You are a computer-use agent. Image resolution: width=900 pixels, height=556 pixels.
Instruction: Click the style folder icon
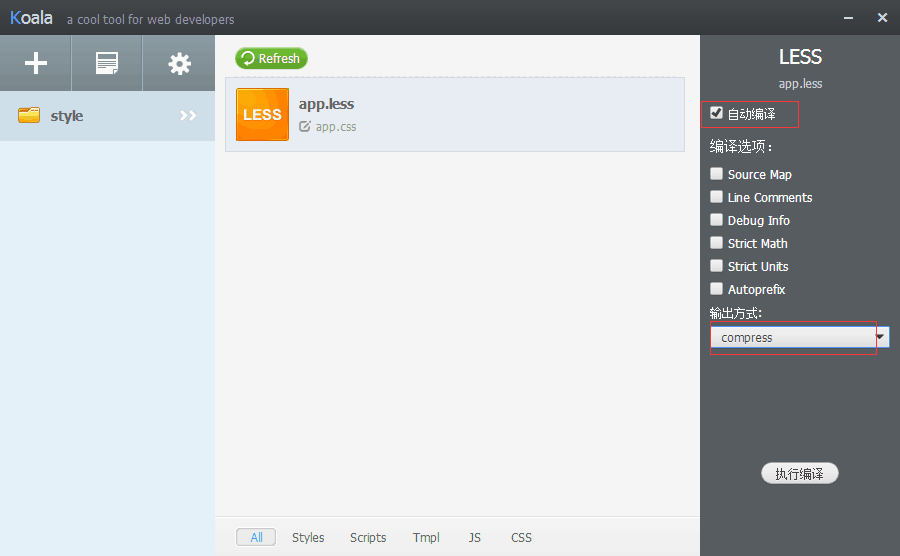point(29,115)
